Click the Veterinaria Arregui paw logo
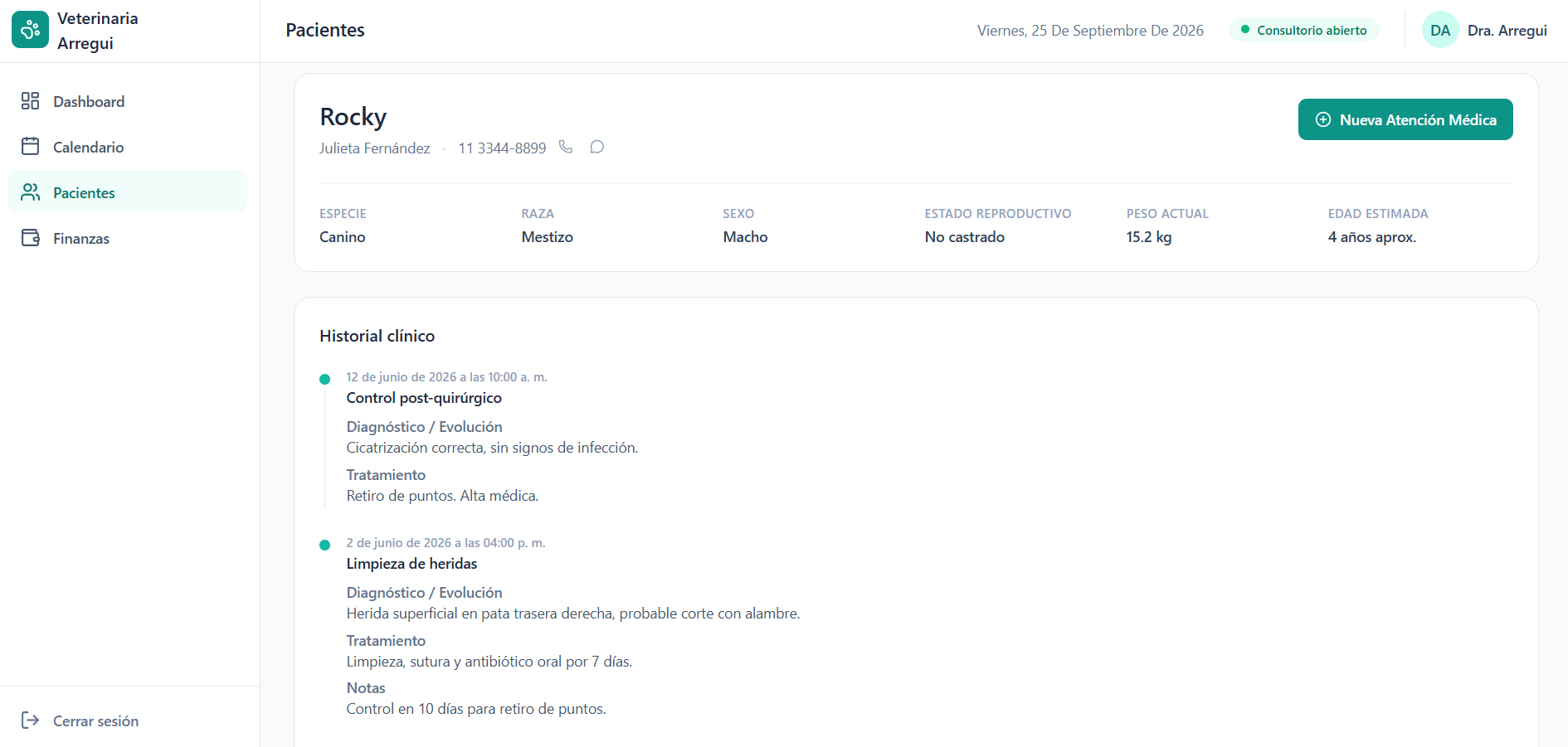The image size is (1568, 747). (30, 30)
